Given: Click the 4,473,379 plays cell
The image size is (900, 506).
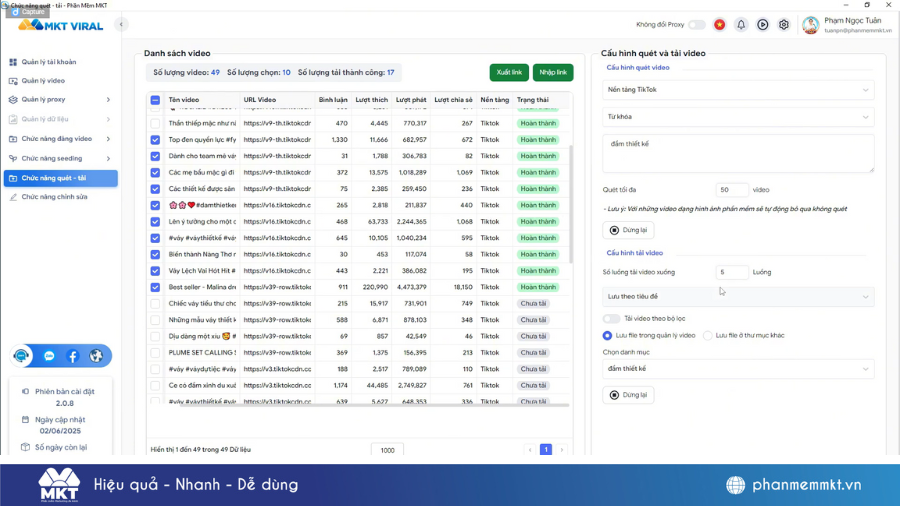Looking at the screenshot, I should 411,287.
